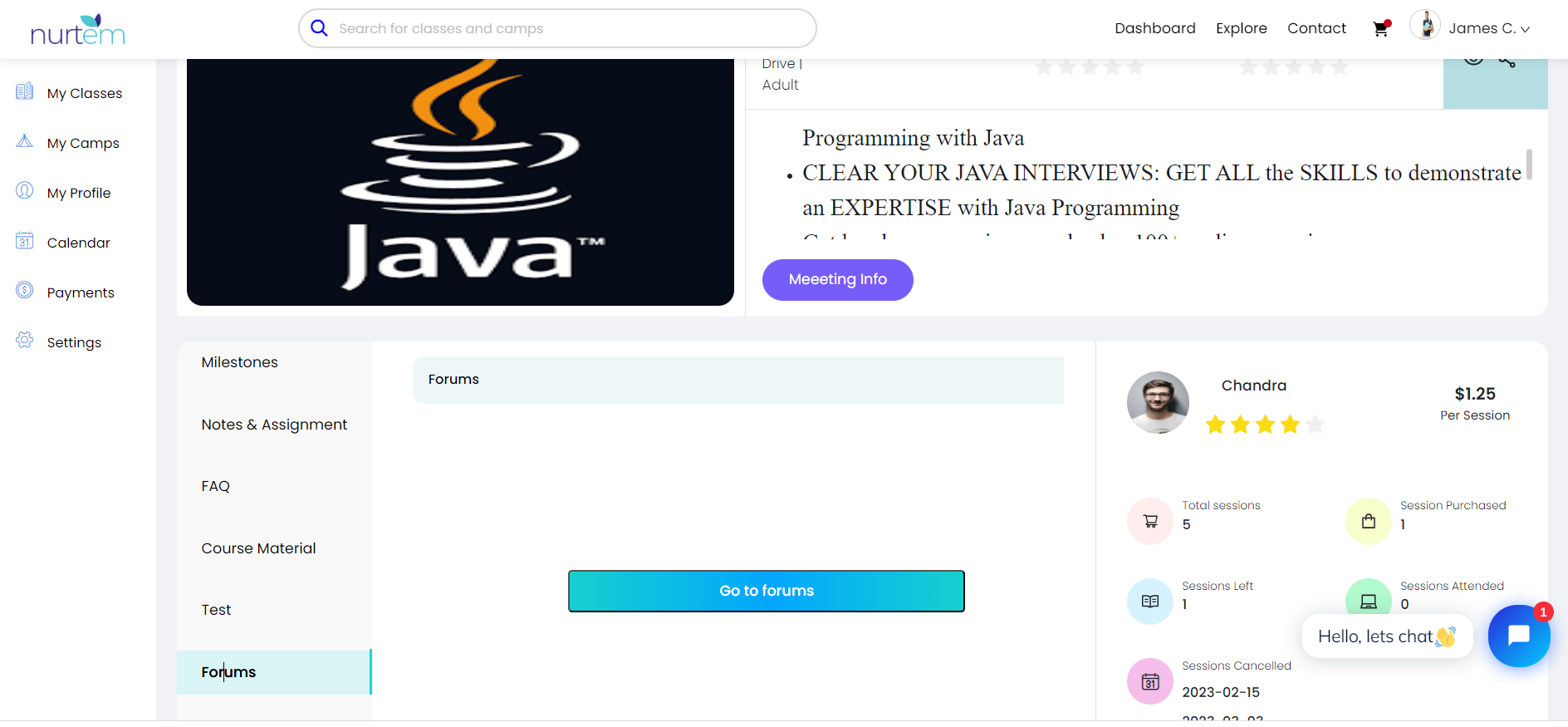This screenshot has height=727, width=1568.
Task: Click the description panel scrollbar
Action: click(1529, 165)
